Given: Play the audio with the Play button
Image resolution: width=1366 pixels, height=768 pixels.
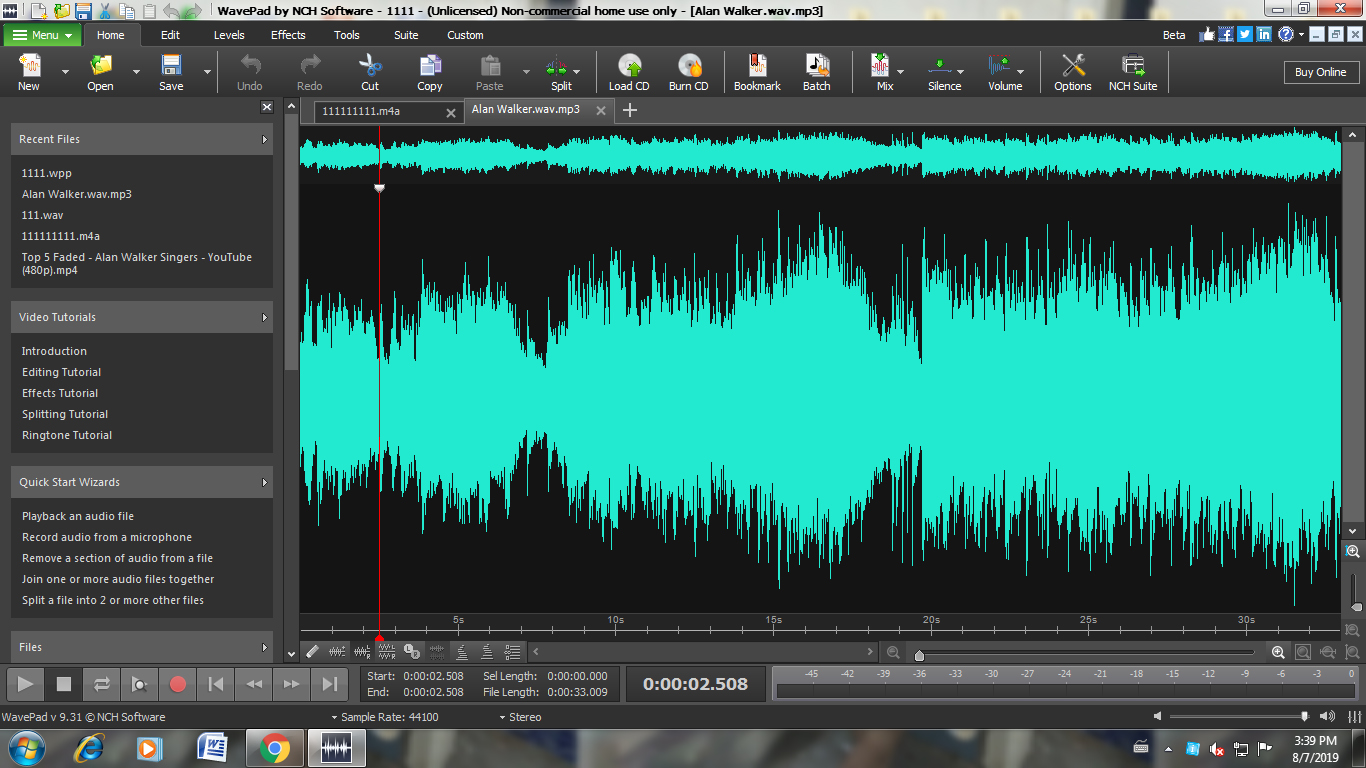Looking at the screenshot, I should pos(26,684).
